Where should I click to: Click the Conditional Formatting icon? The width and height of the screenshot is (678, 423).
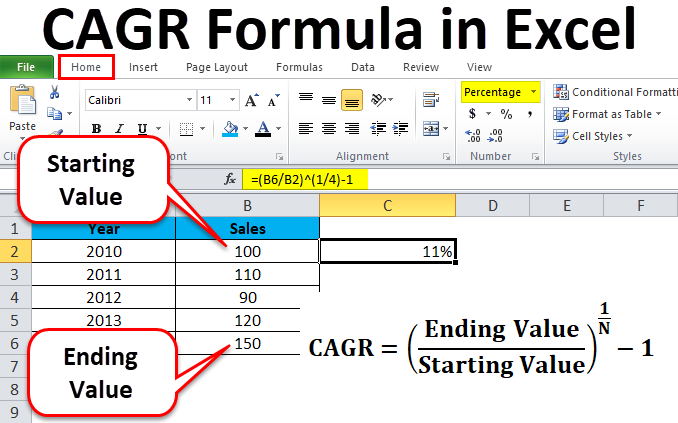[561, 92]
